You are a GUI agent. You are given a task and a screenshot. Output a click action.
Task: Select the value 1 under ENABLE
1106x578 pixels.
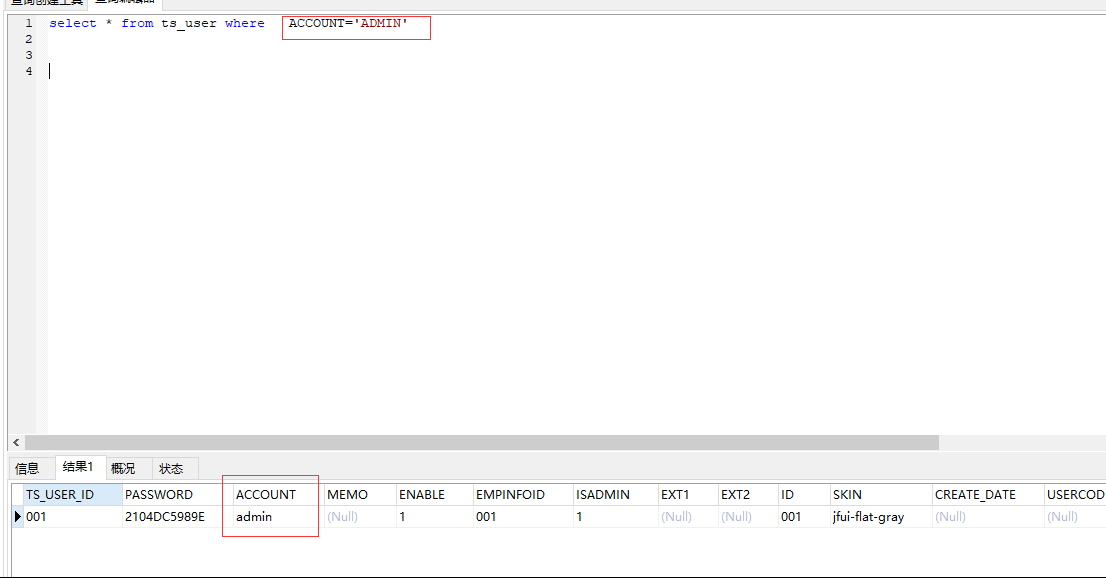434,517
